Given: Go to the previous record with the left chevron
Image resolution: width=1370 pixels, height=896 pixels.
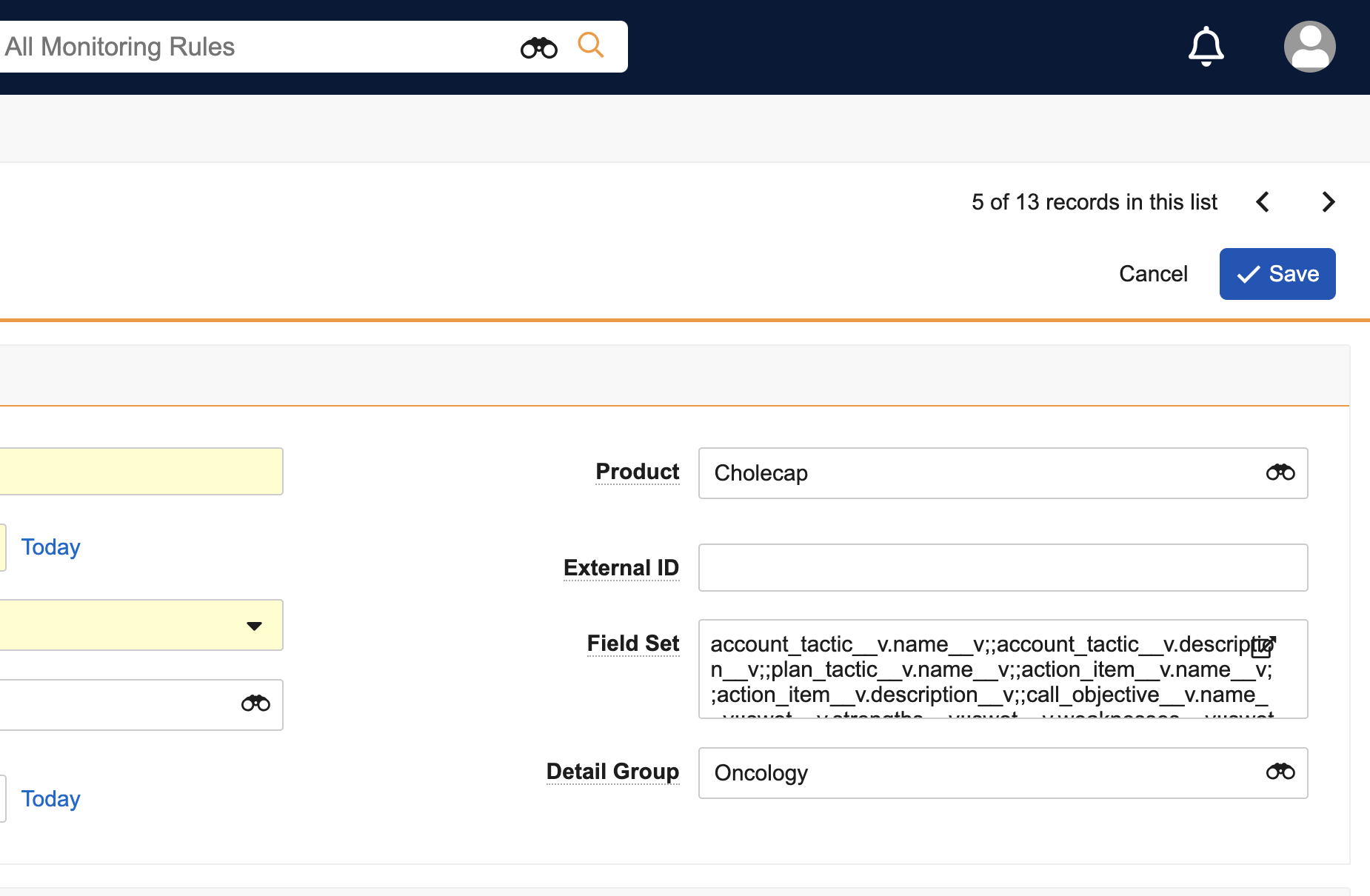Looking at the screenshot, I should pyautogui.click(x=1263, y=202).
